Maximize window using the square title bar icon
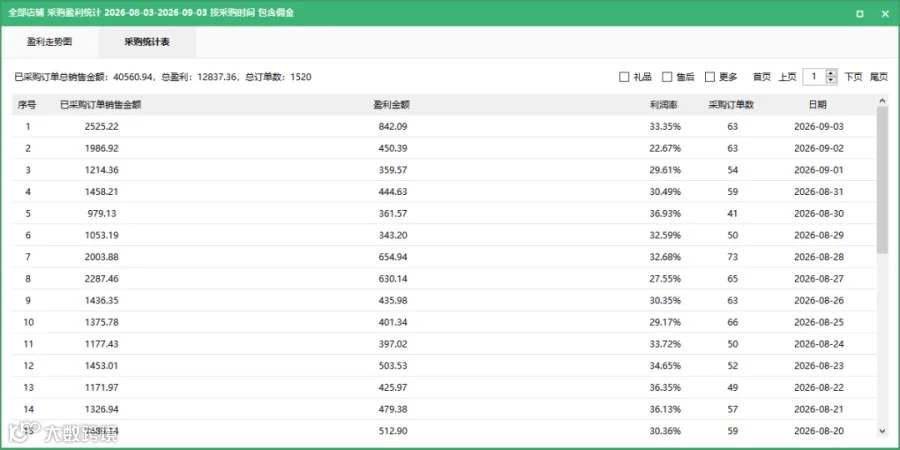900x450 pixels. (859, 14)
